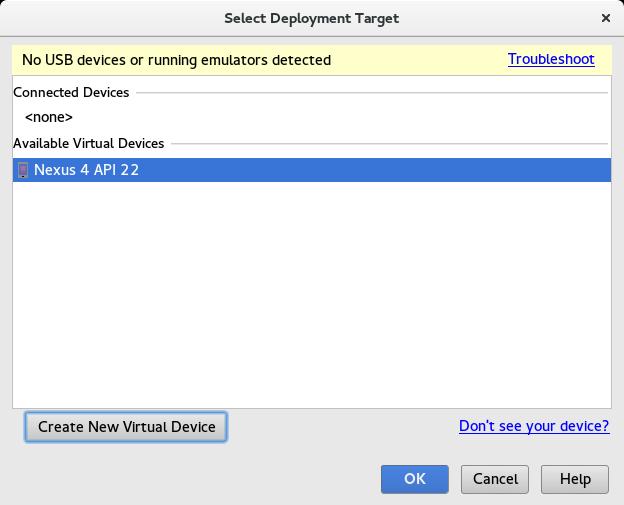This screenshot has width=624, height=505.
Task: Open the "Don't see your device?" link
Action: point(534,426)
